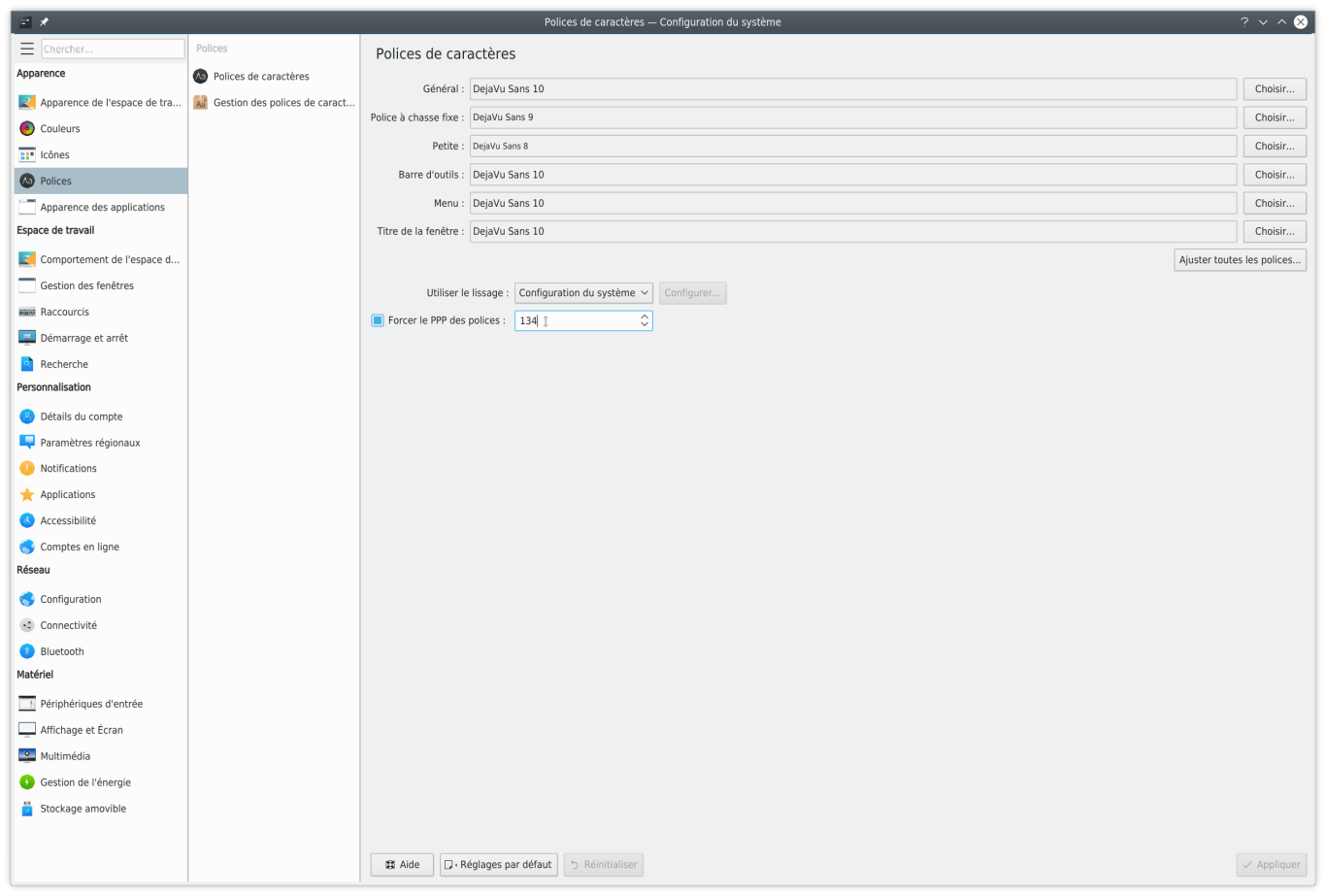This screenshot has width=1326, height=896.
Task: Open the Bluetooth settings icon
Action: tap(27, 651)
